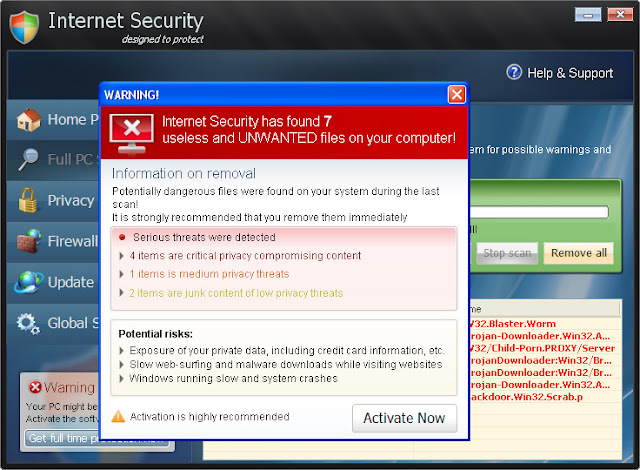Click the Activate Now button

tap(404, 418)
